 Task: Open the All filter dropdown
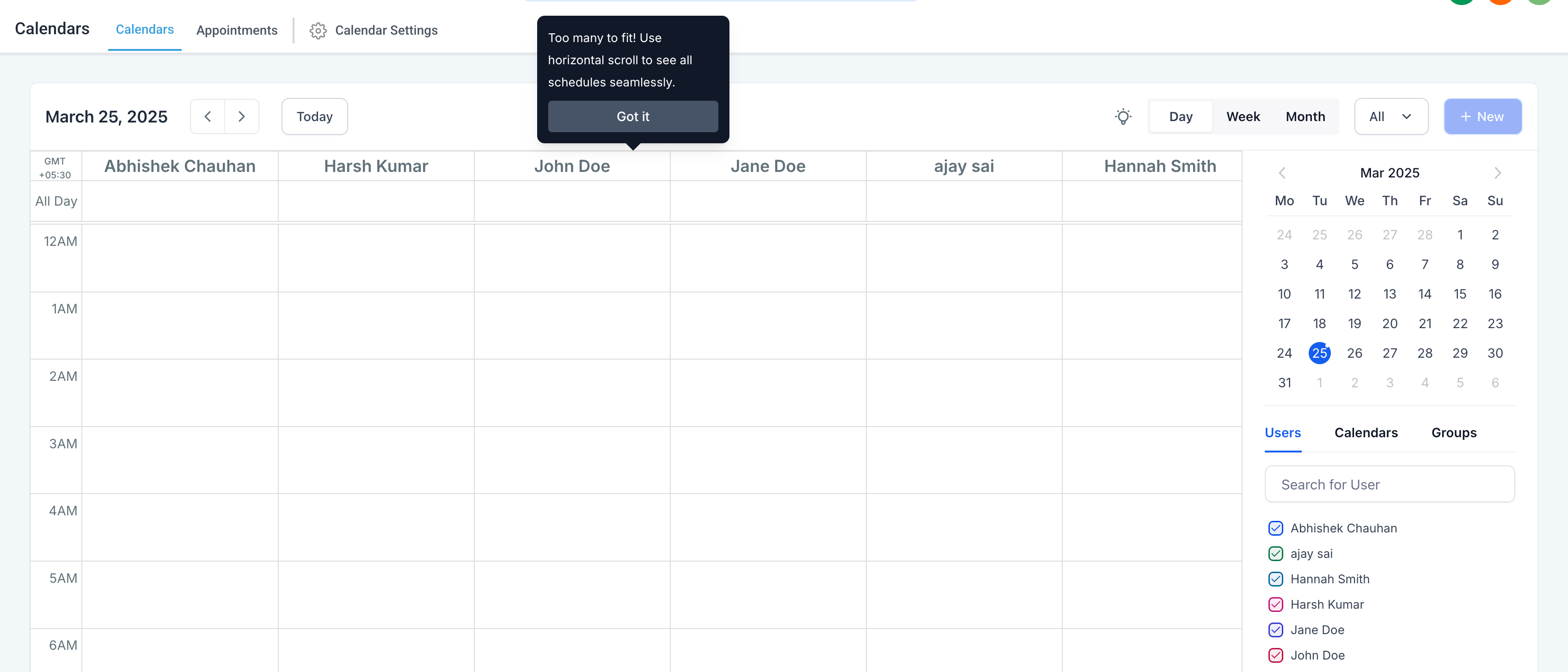1390,116
